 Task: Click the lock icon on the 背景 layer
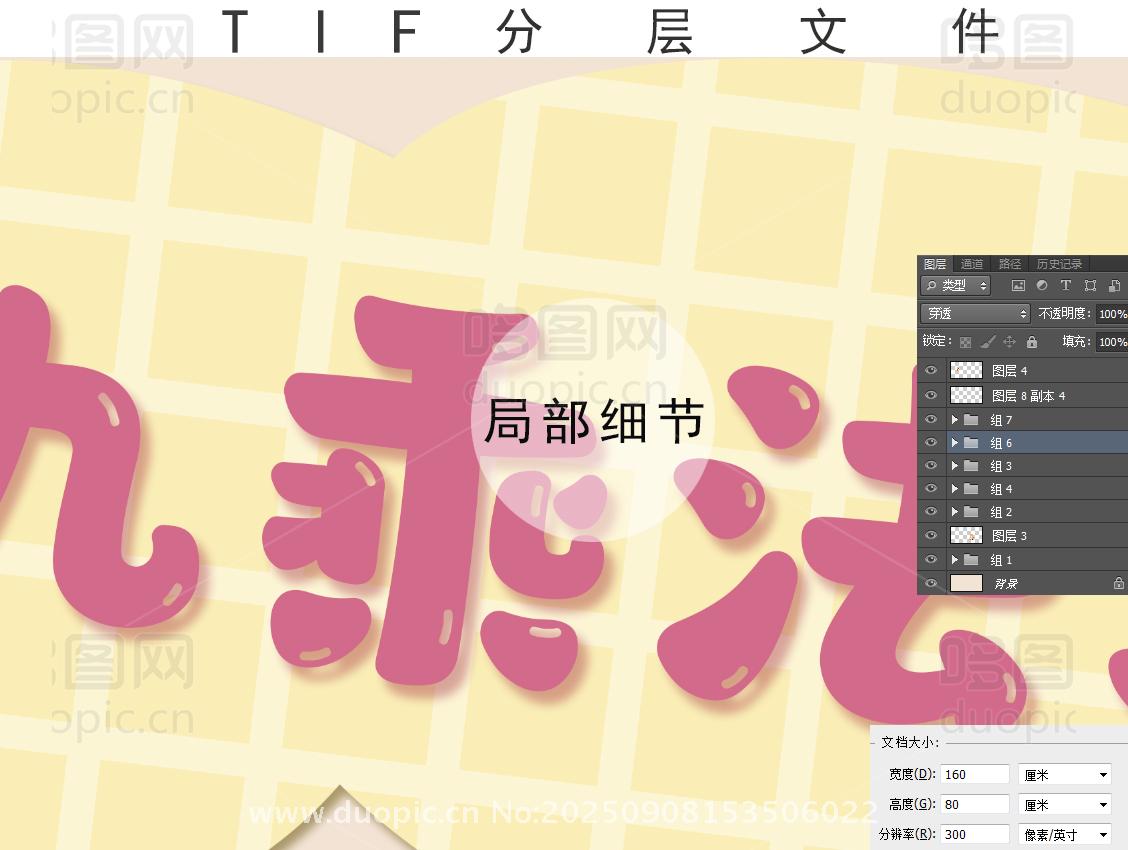tap(1119, 583)
